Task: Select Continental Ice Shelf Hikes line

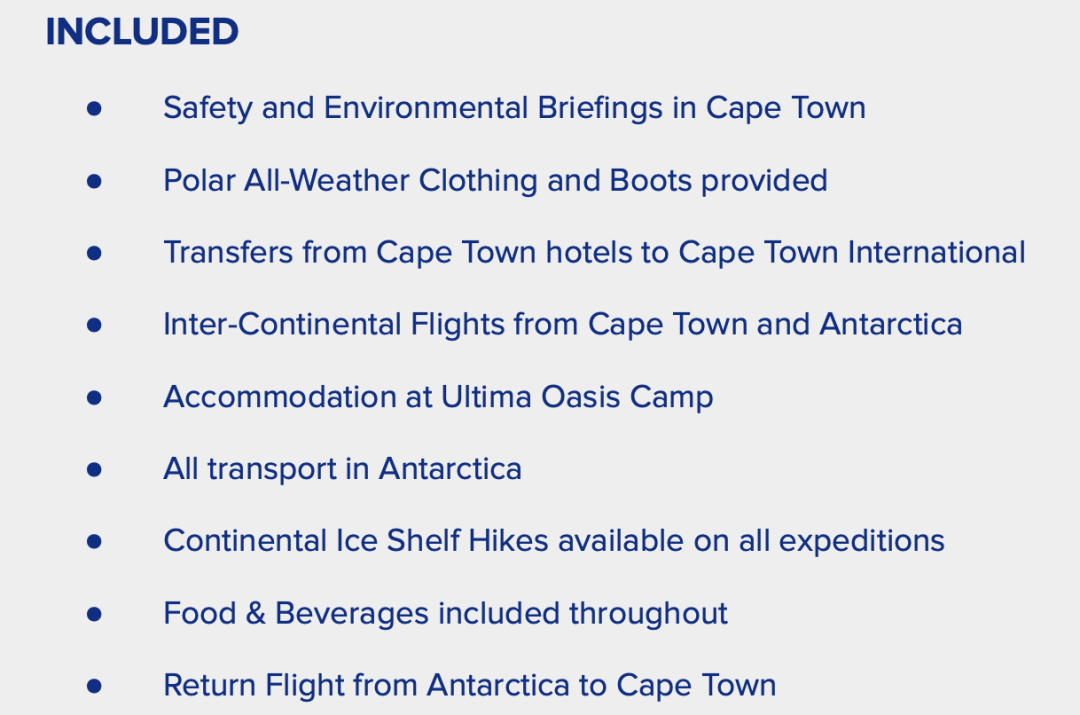Action: [x=554, y=541]
